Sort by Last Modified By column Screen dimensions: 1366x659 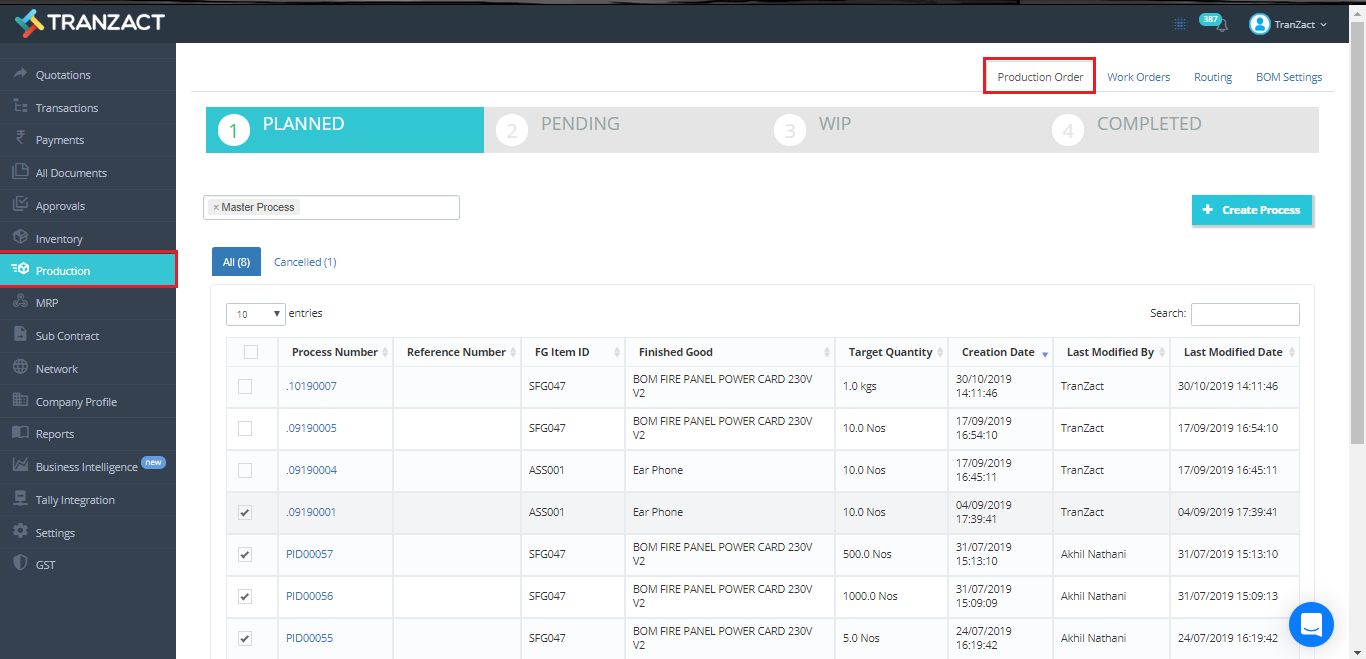pyautogui.click(x=1110, y=352)
